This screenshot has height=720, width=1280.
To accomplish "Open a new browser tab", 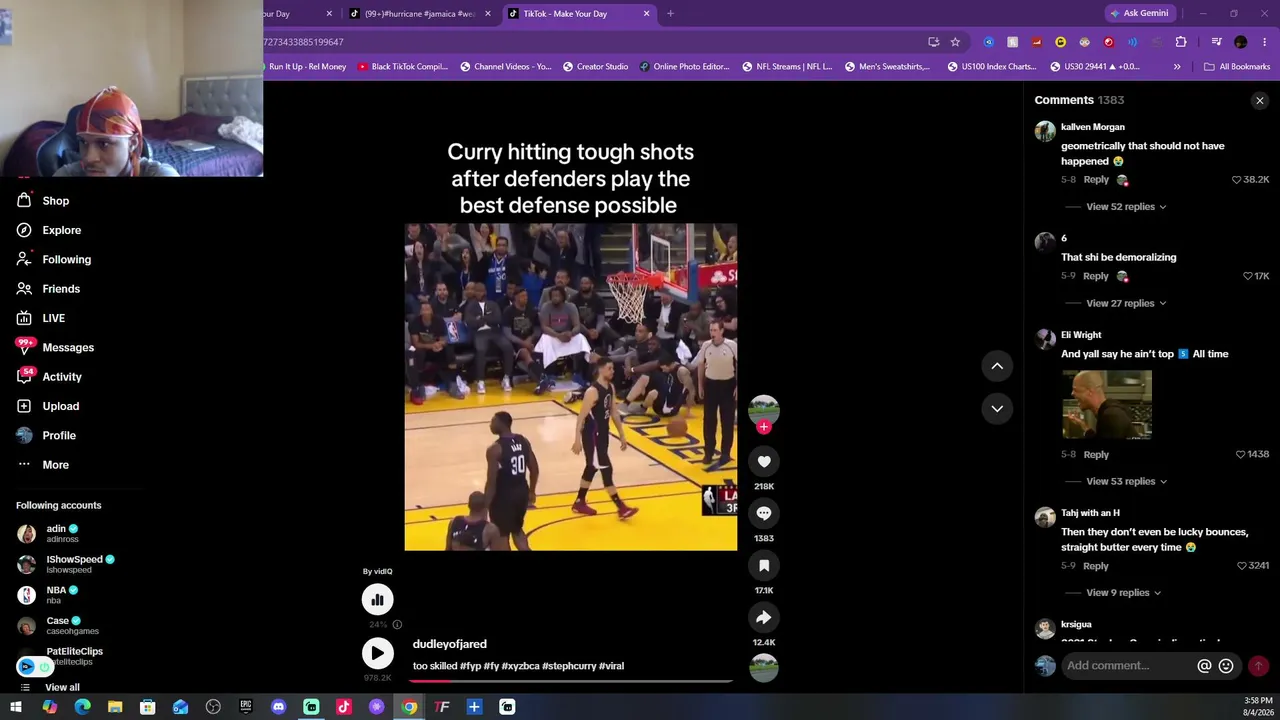I will (x=670, y=14).
